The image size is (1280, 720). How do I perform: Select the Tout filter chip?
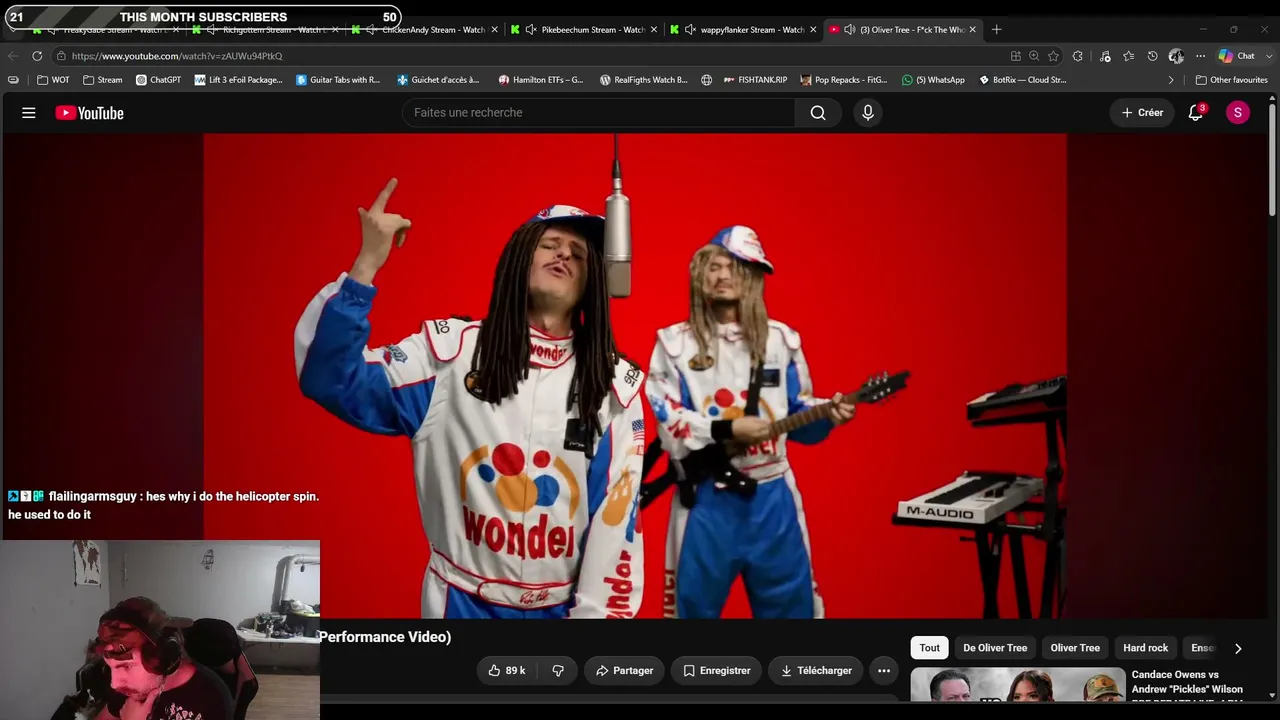[x=930, y=648]
